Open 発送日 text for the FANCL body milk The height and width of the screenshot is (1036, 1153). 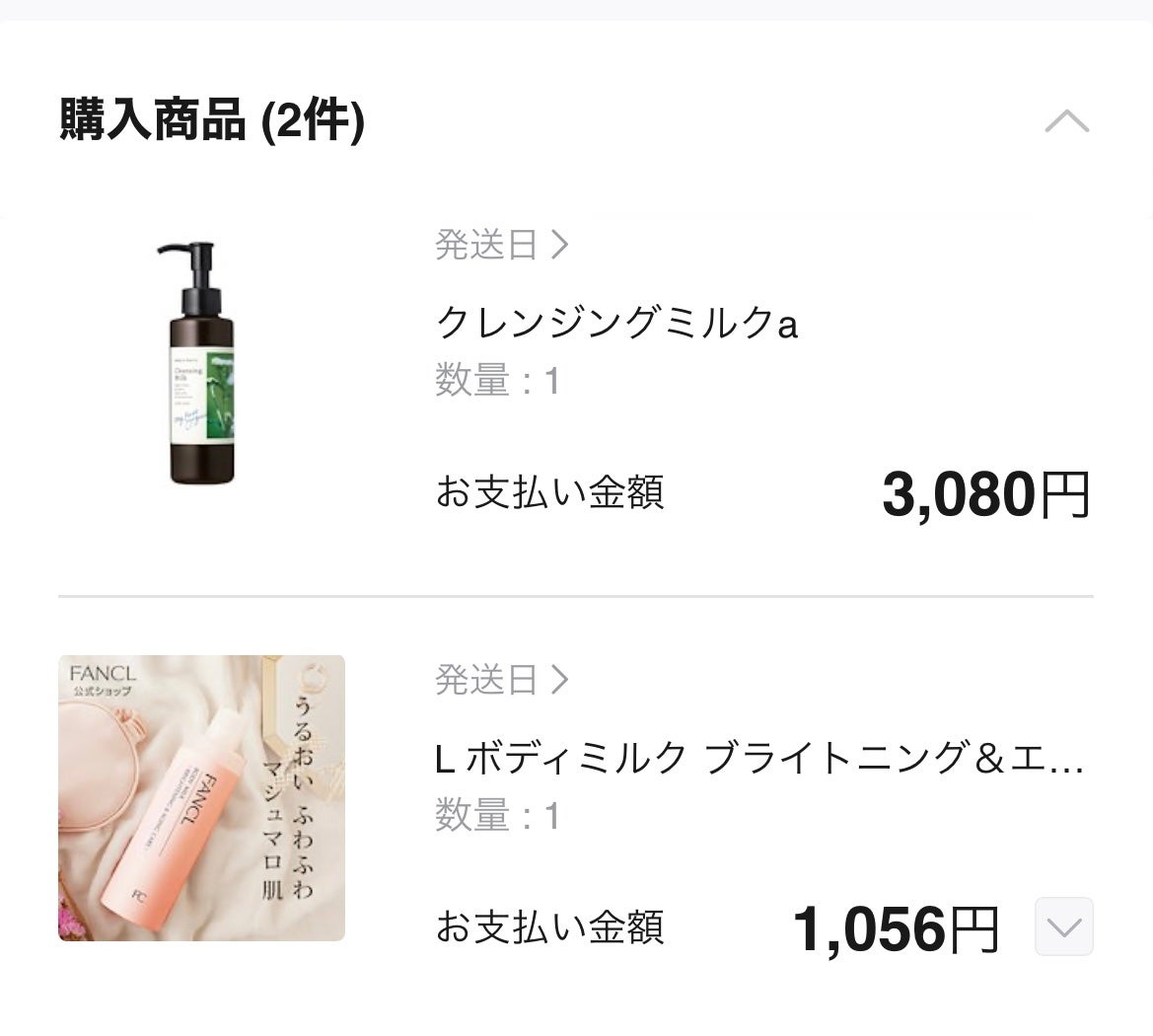click(x=486, y=679)
